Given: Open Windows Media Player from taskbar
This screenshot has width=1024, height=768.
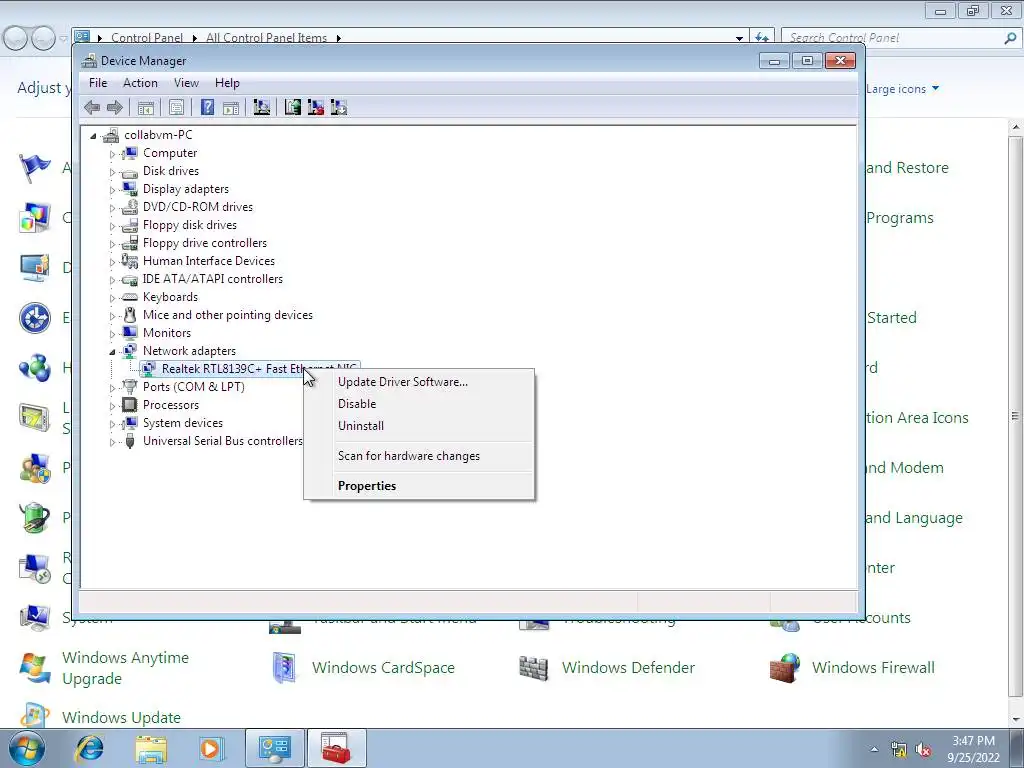Looking at the screenshot, I should (212, 748).
